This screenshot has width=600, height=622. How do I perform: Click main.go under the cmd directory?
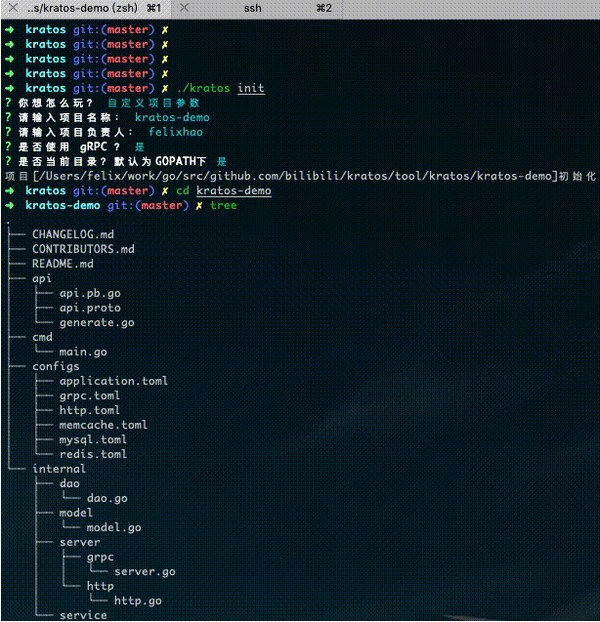point(83,352)
